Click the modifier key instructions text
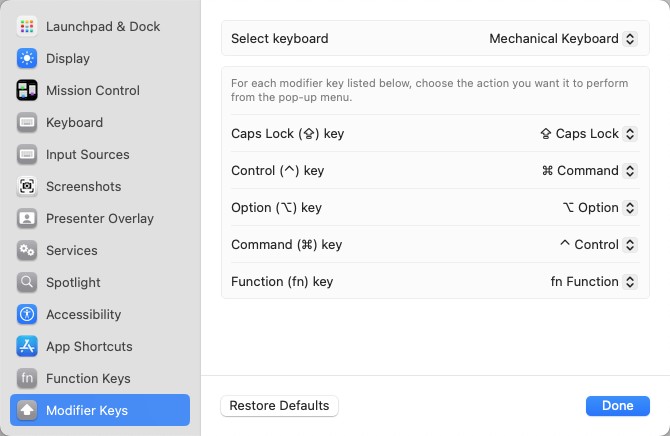Image resolution: width=670 pixels, height=436 pixels. (x=429, y=90)
